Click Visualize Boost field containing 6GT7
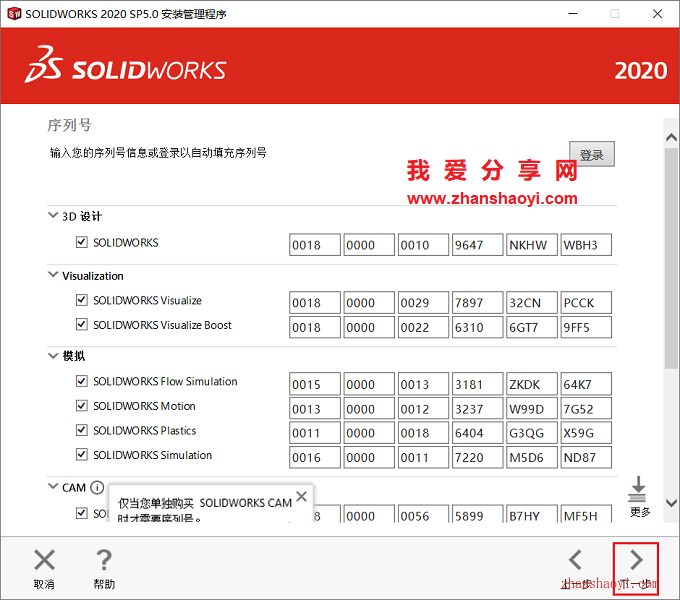 (x=532, y=327)
